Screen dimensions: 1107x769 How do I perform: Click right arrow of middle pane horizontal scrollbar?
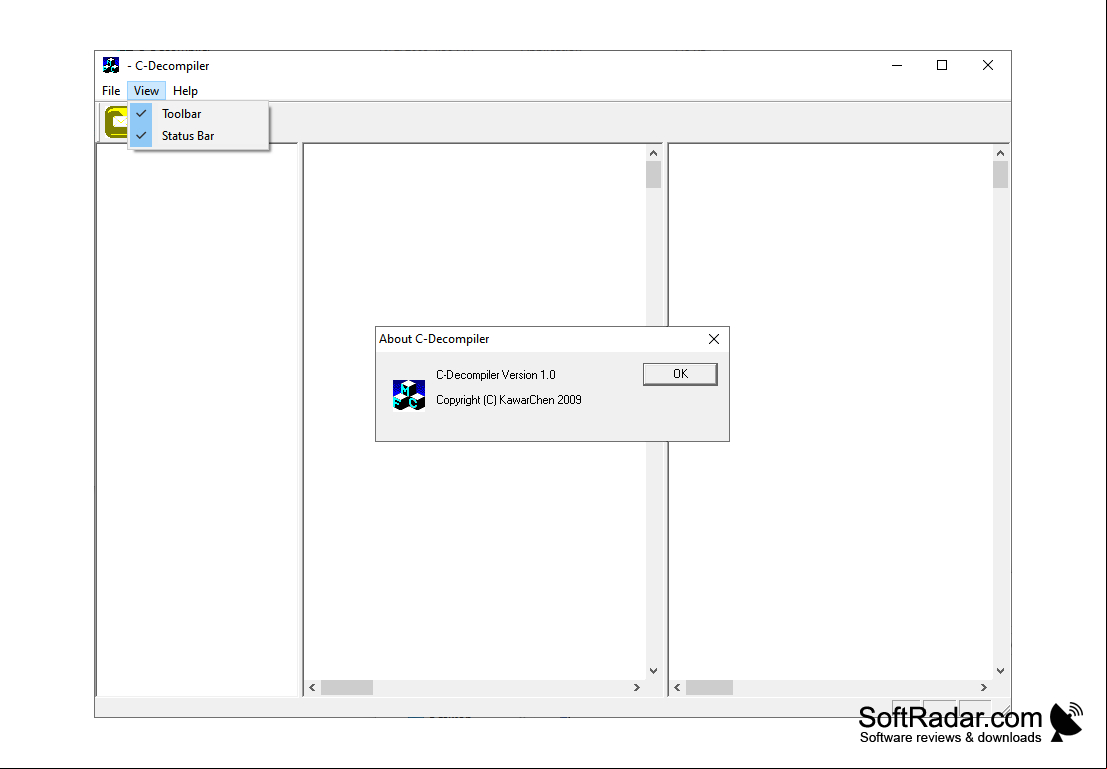[x=637, y=687]
